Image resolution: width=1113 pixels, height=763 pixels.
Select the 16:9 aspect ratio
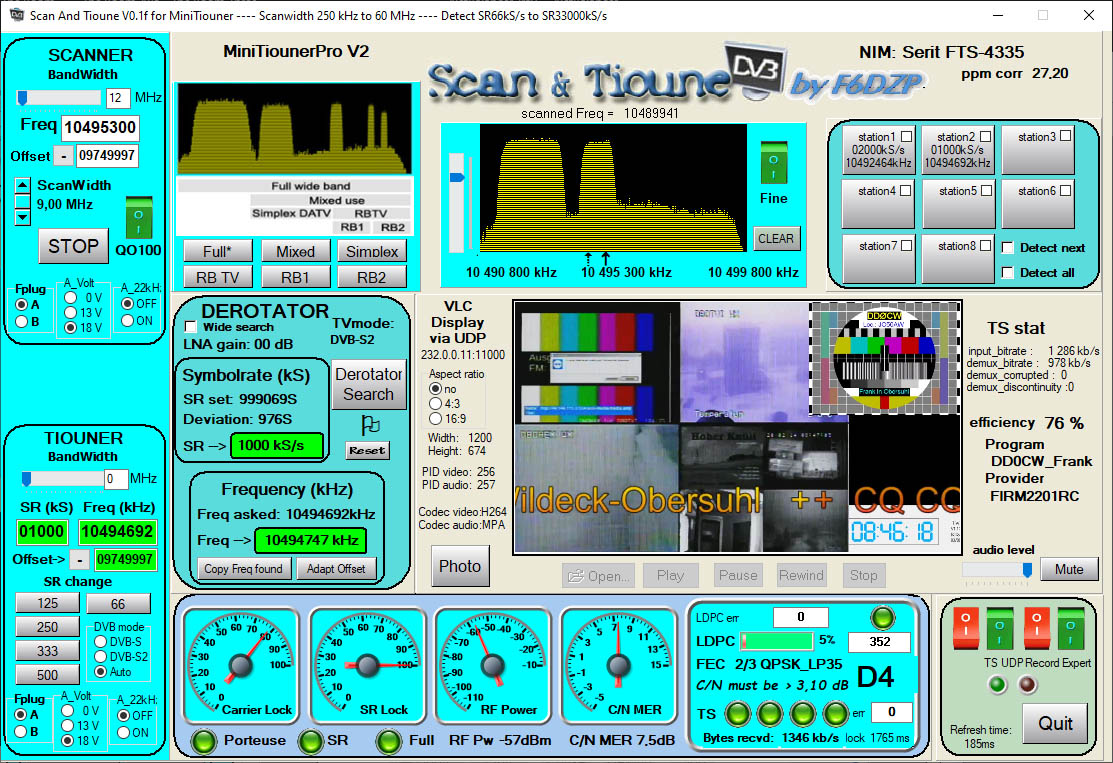point(435,419)
